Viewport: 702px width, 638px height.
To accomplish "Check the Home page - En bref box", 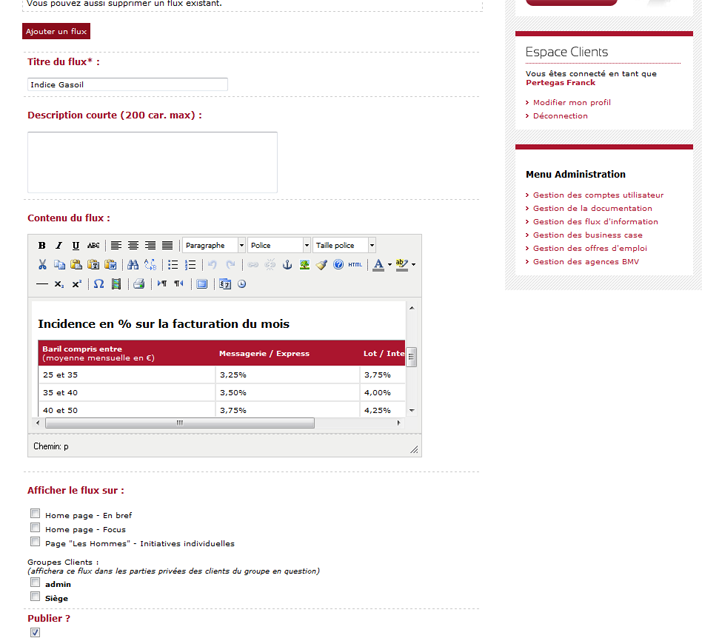I will coord(35,514).
